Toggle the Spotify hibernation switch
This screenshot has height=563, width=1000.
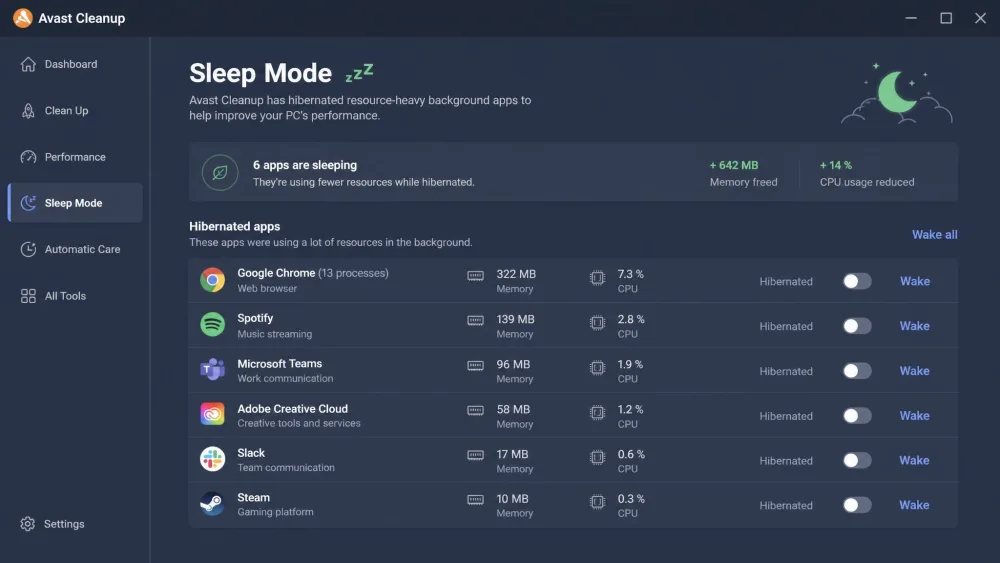pyautogui.click(x=857, y=326)
